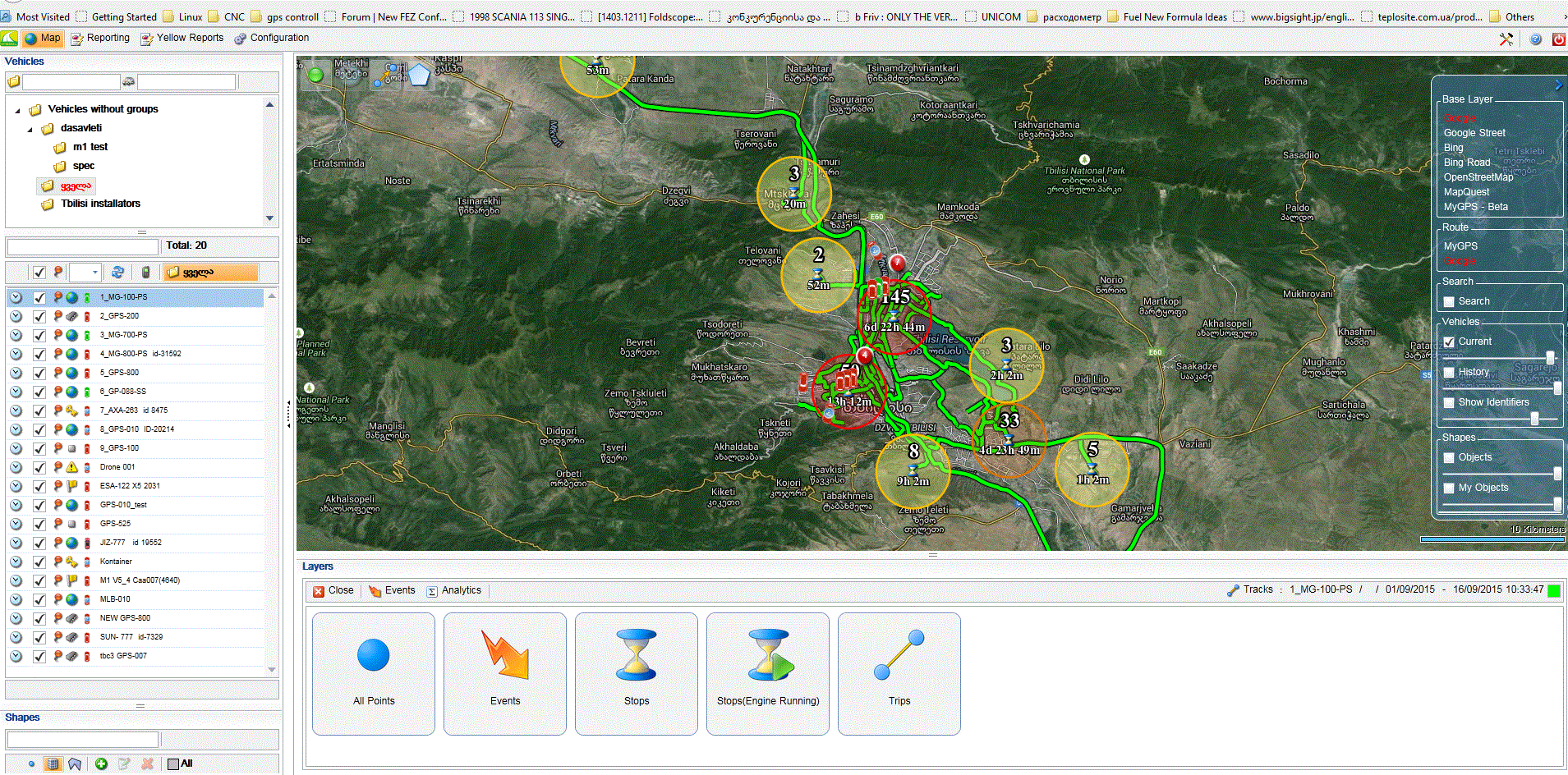Click the Analytics button in Layers panel
Viewport: 1568px width, 775px height.
pyautogui.click(x=454, y=590)
